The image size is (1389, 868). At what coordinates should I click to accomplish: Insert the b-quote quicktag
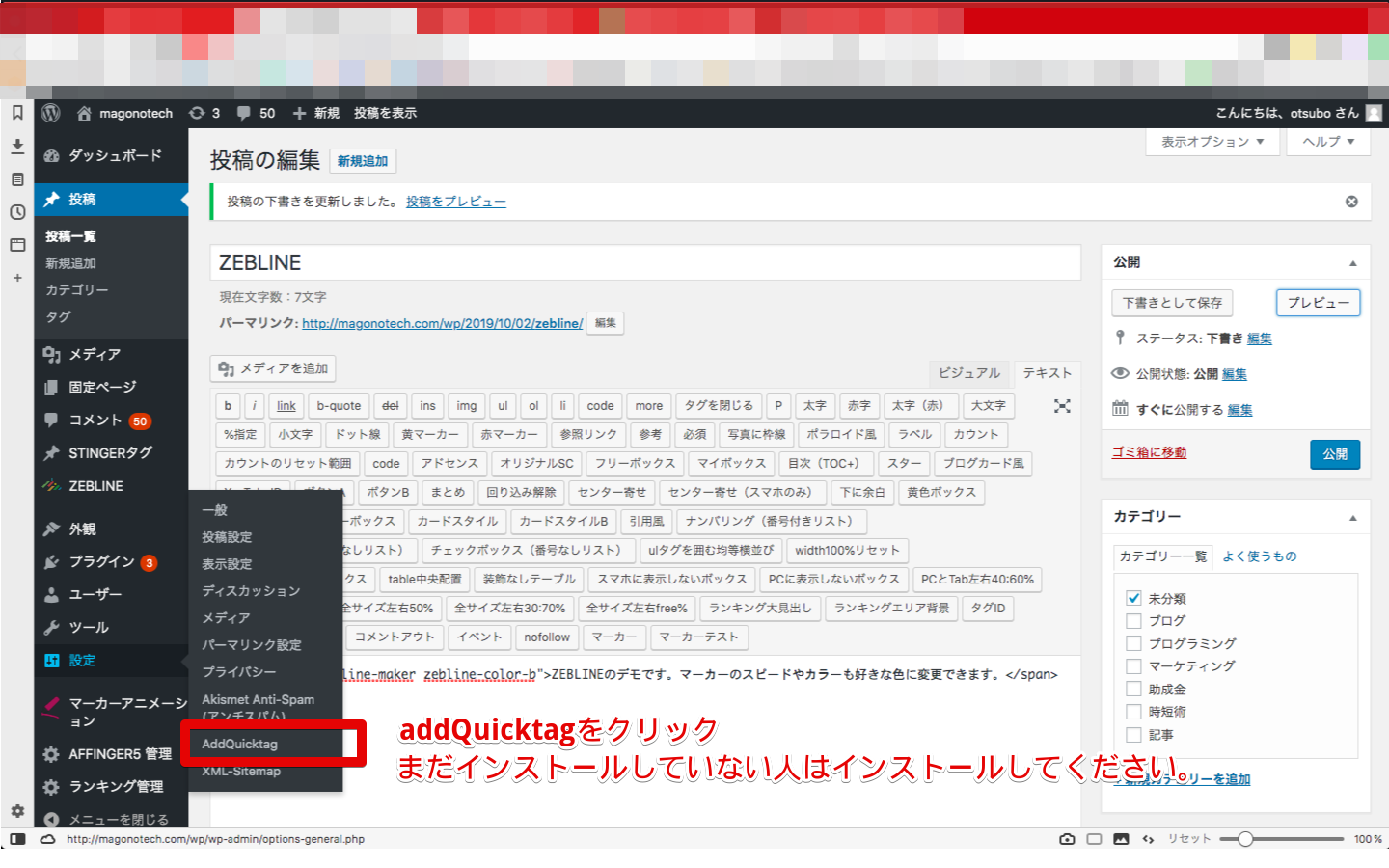pos(339,406)
